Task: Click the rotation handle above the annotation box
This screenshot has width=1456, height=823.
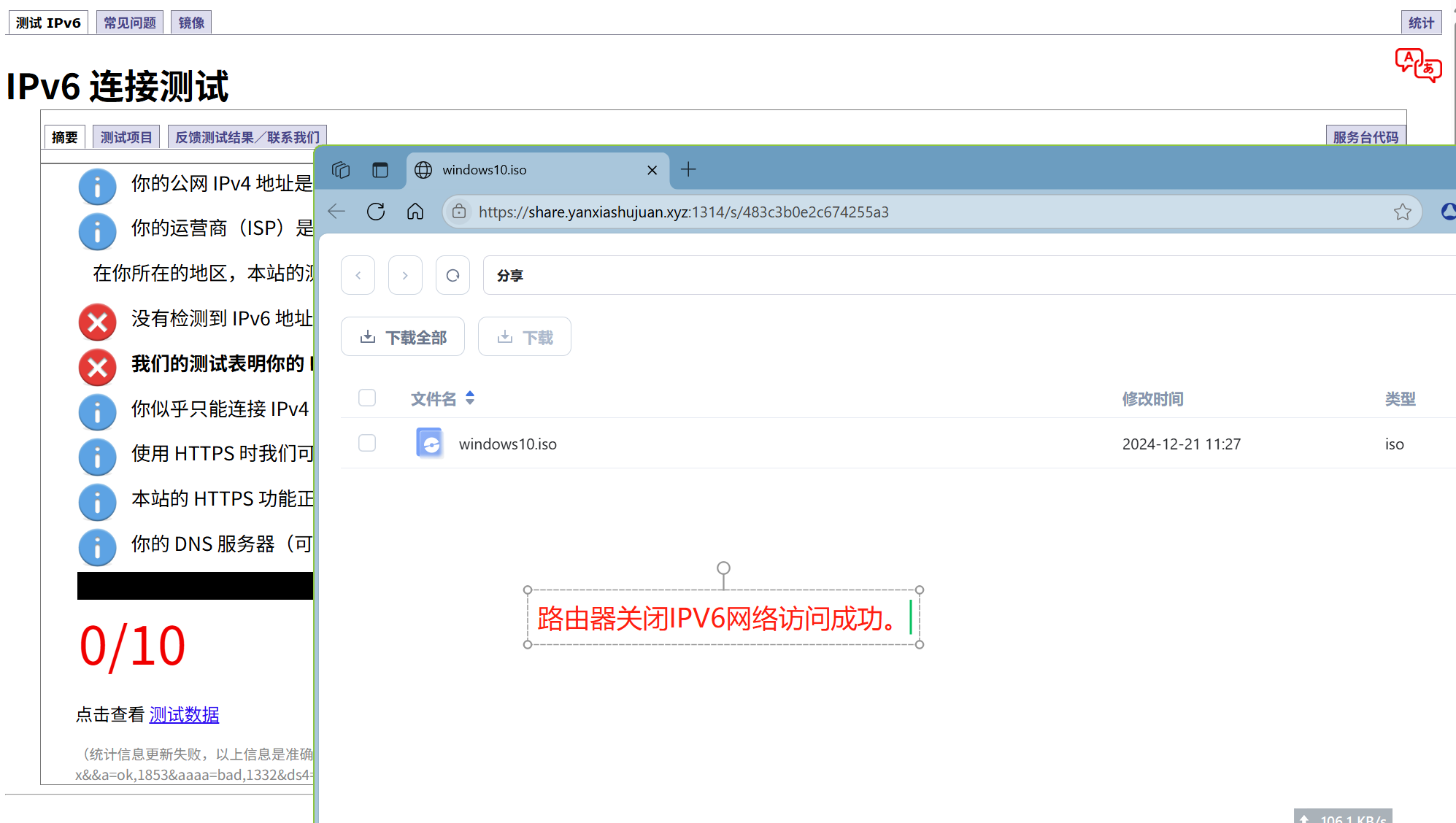Action: pyautogui.click(x=723, y=568)
